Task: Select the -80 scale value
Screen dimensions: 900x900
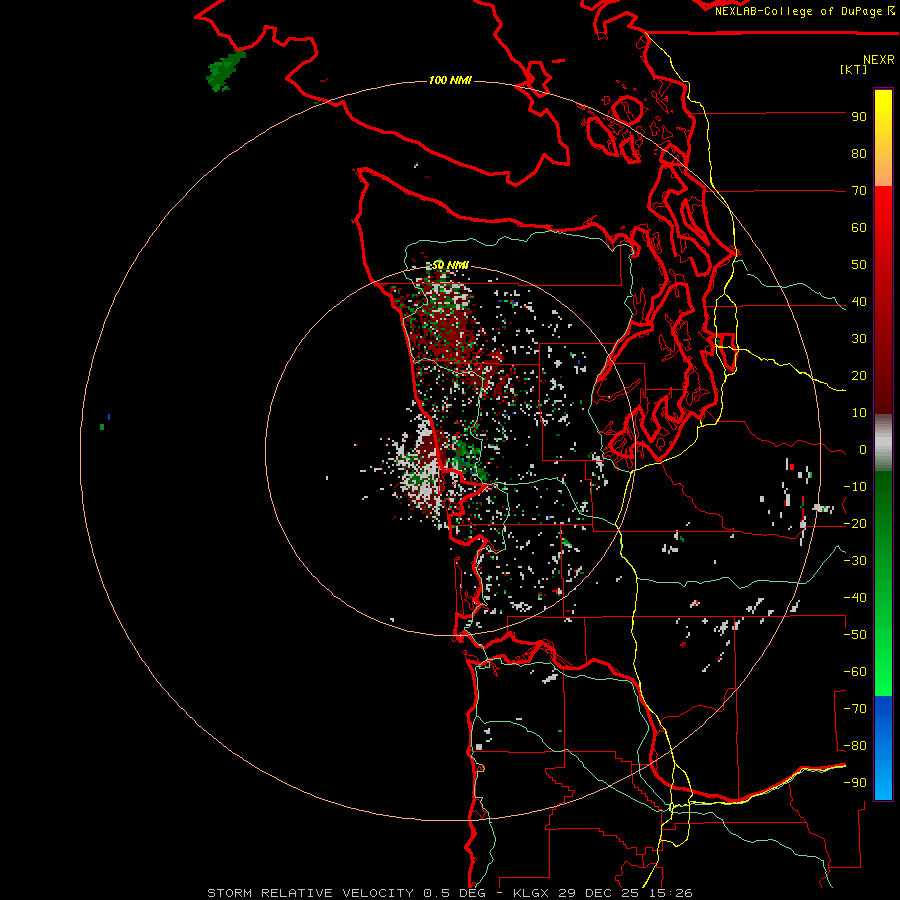Action: 855,746
